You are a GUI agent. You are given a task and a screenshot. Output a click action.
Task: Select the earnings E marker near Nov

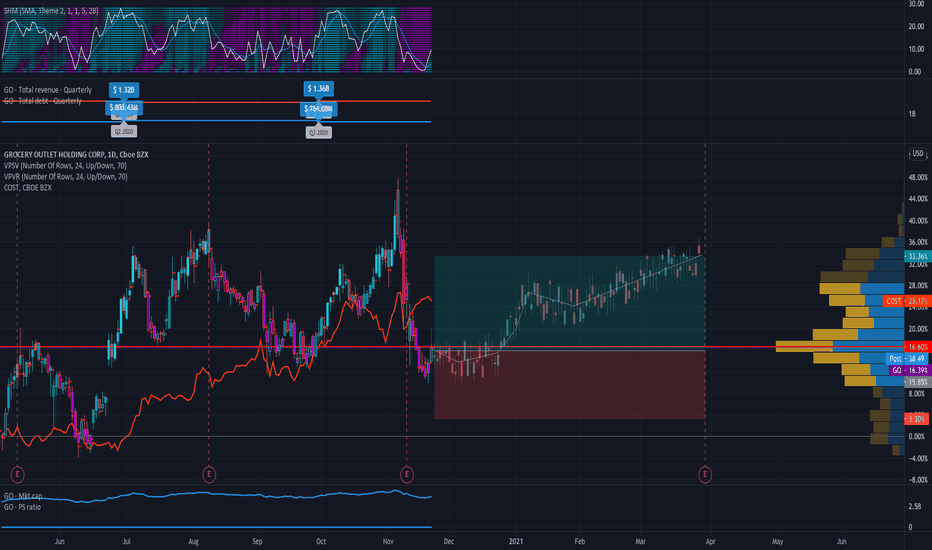(407, 474)
